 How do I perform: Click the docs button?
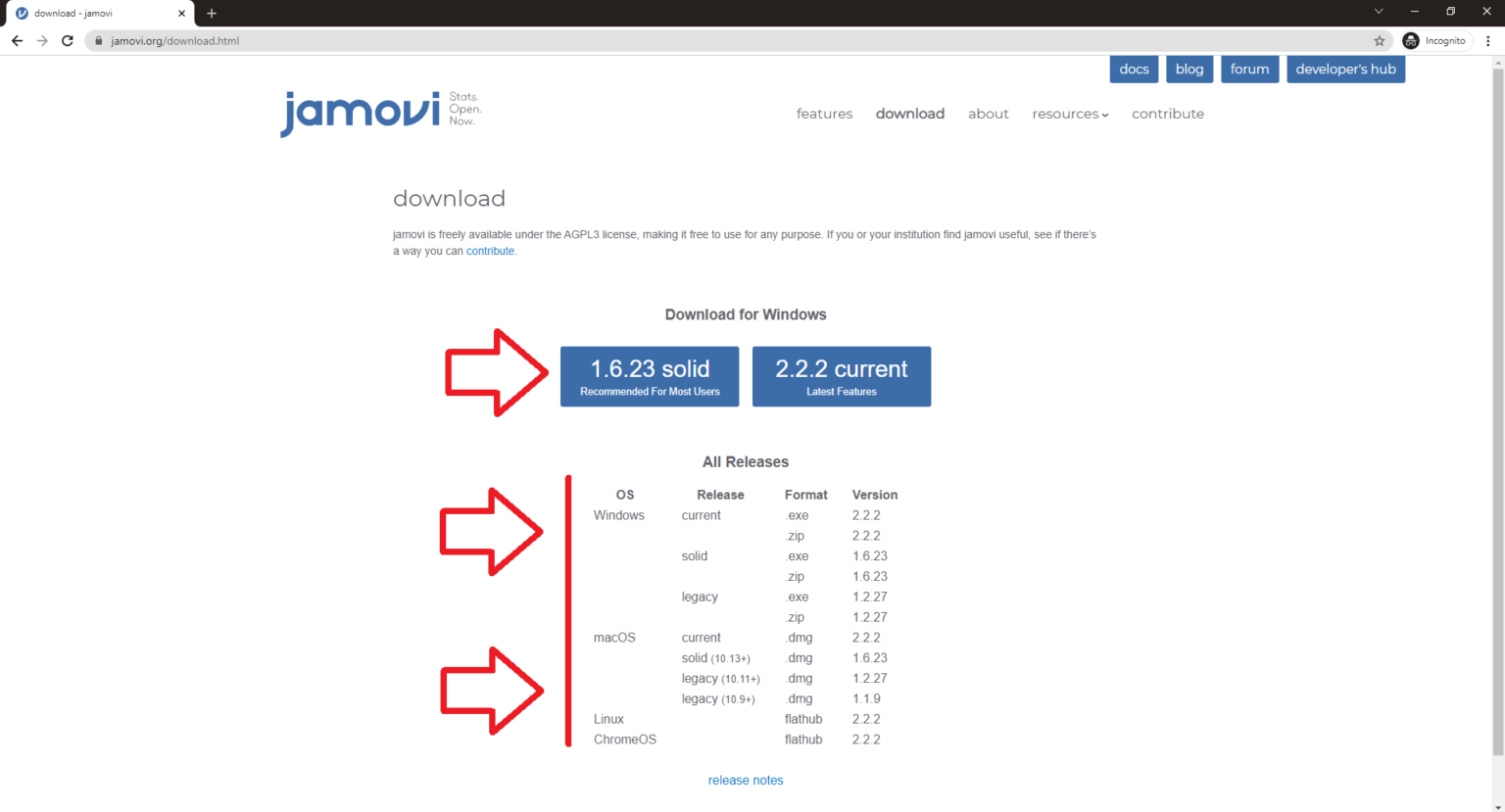[1134, 70]
